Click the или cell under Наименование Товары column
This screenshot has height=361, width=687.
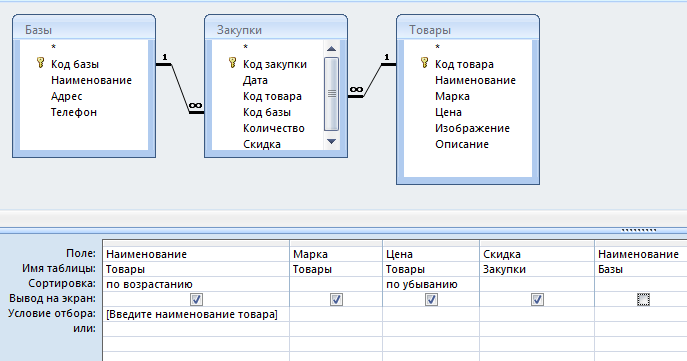195,329
